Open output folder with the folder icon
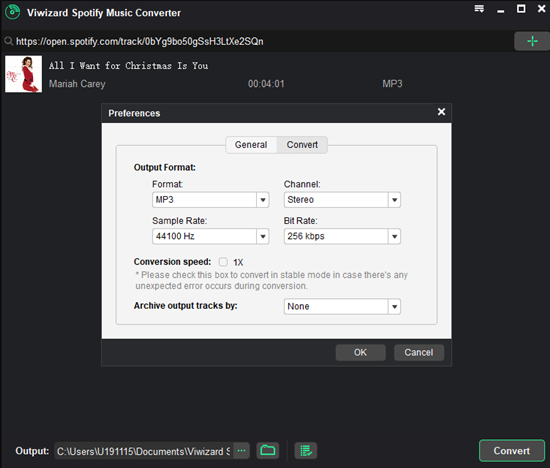This screenshot has width=550, height=468. click(x=268, y=450)
